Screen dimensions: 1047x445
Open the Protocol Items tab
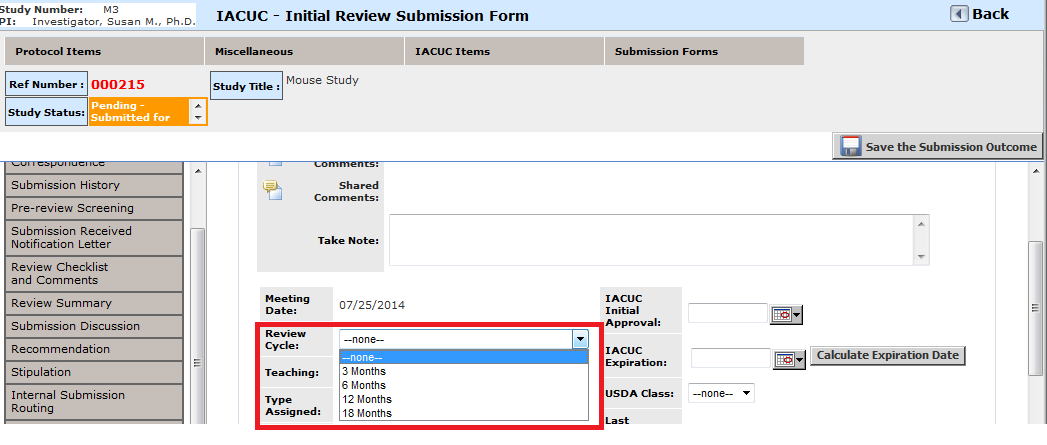(x=104, y=51)
